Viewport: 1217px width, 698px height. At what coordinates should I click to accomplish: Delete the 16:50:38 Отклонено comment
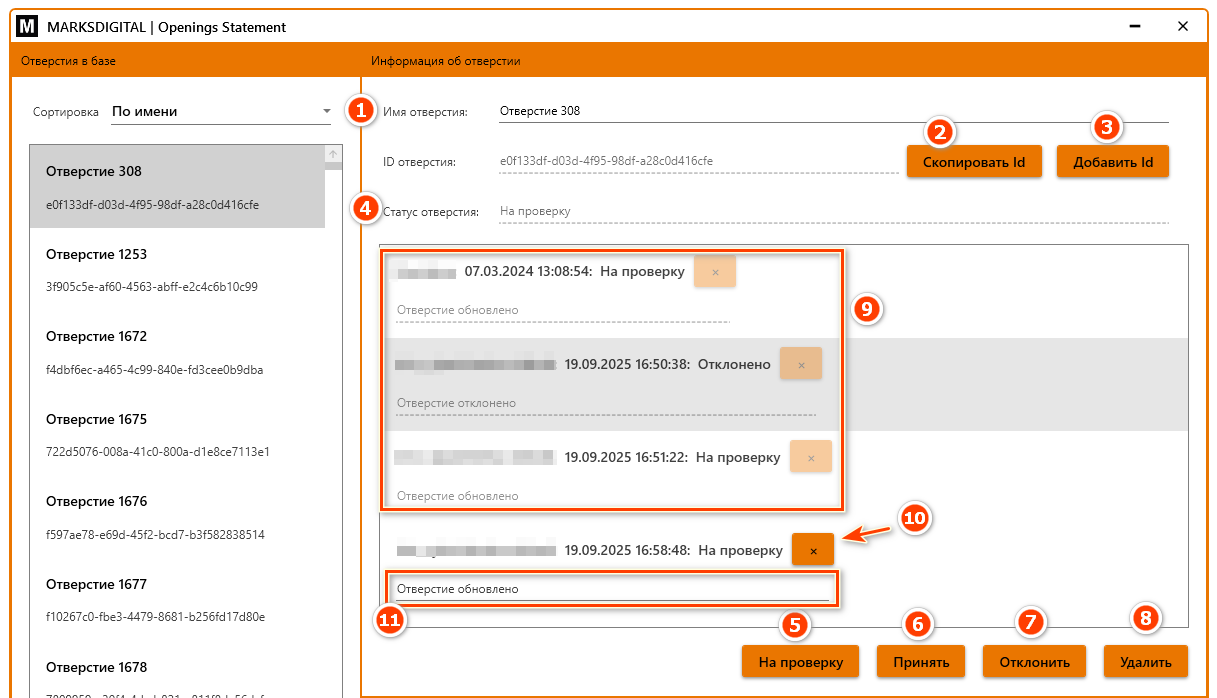[800, 365]
